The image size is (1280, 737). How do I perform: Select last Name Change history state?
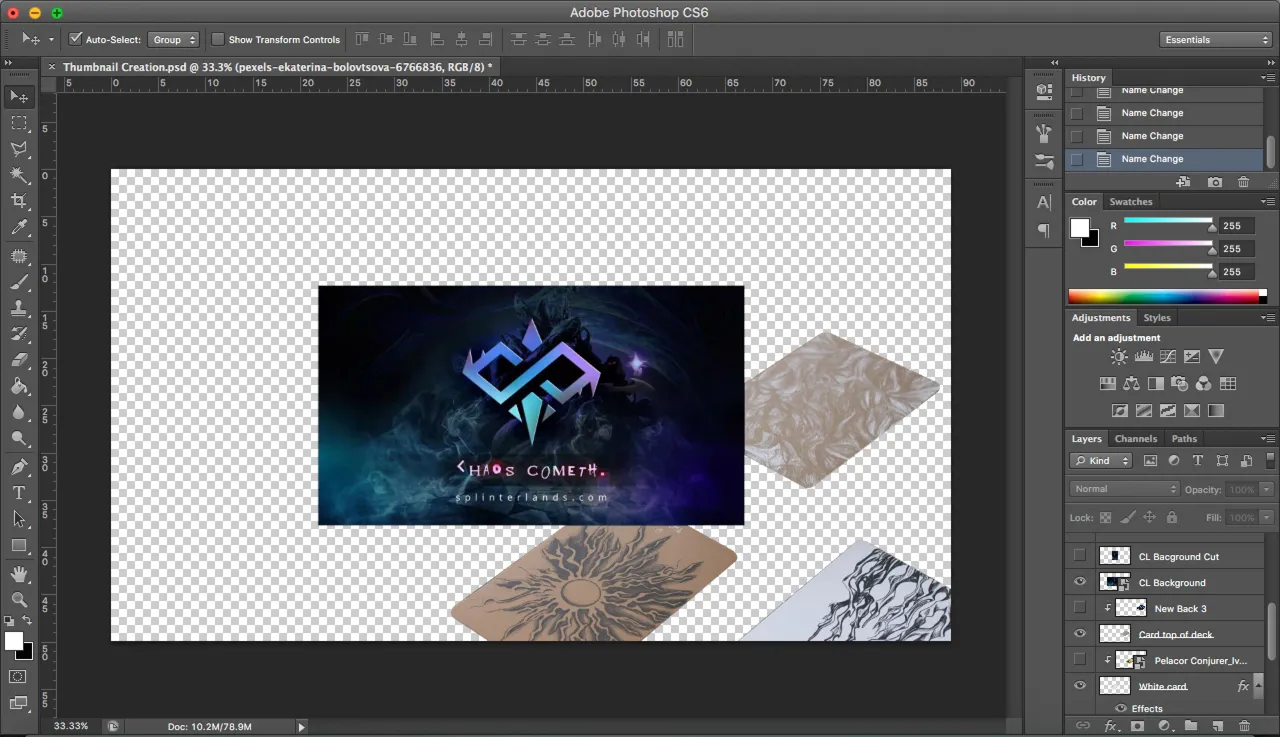click(x=1166, y=159)
